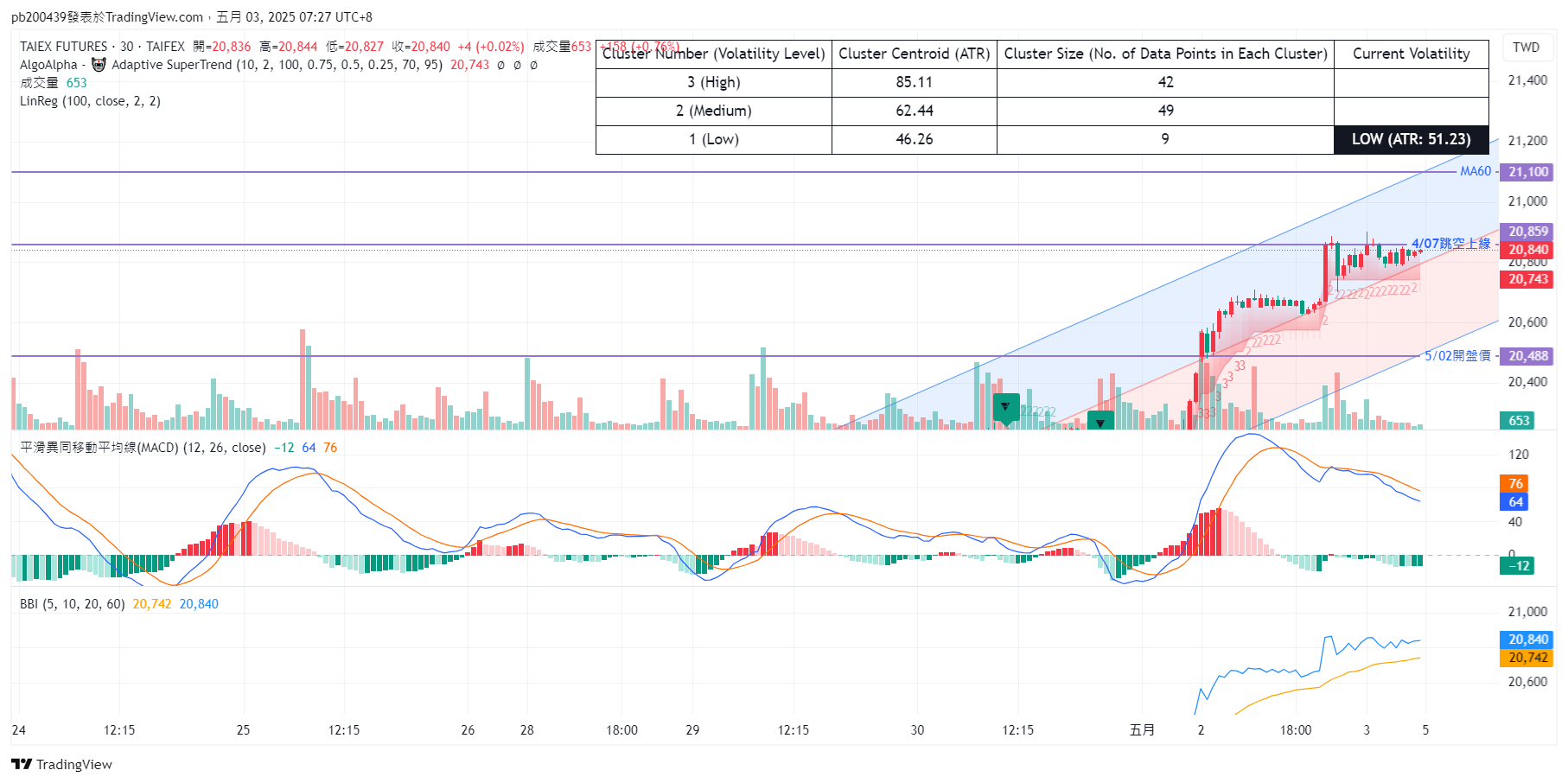Click the blue 64 label on MACD scale

tap(1516, 502)
